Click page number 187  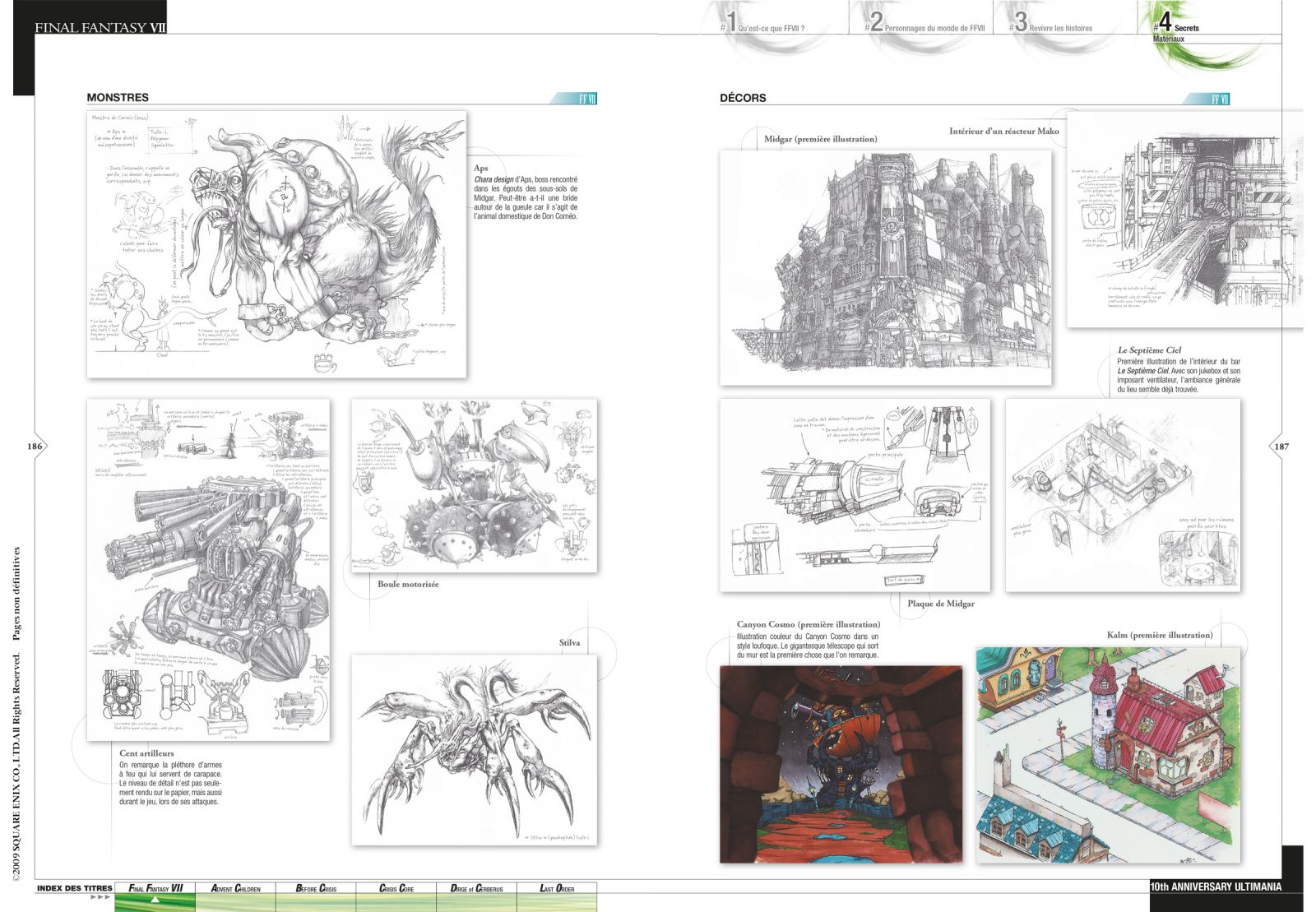click(1281, 447)
